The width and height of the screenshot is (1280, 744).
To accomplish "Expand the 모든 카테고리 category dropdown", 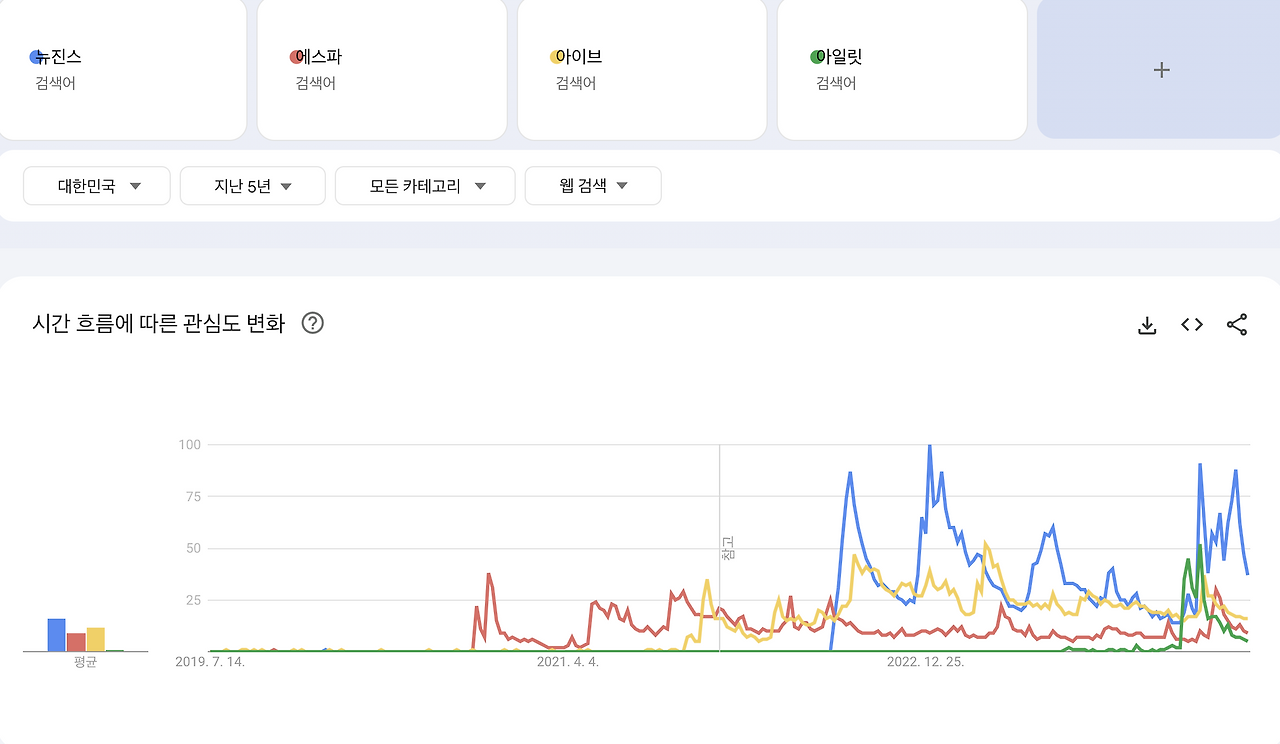I will [x=425, y=185].
